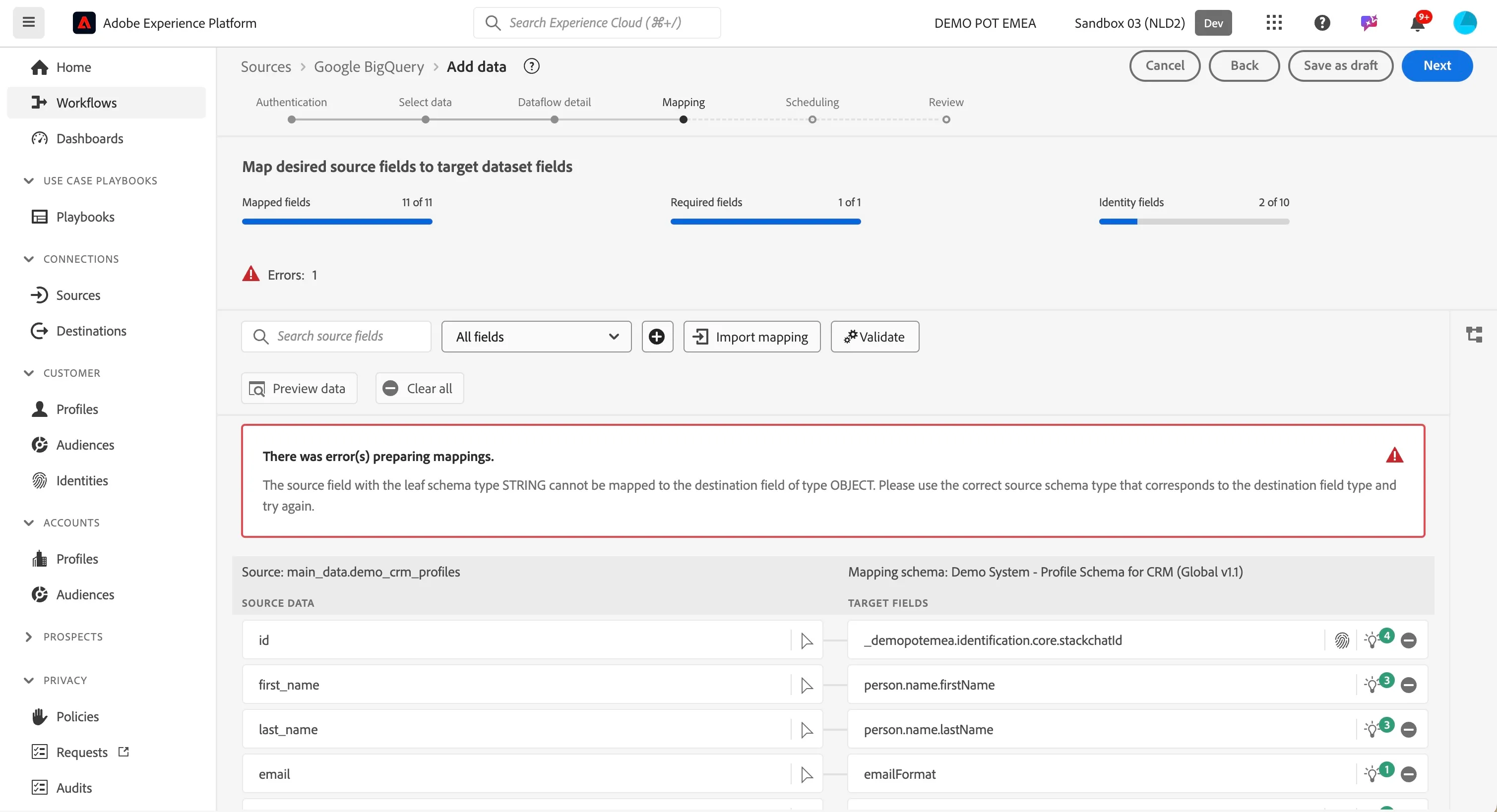This screenshot has width=1497, height=812.
Task: Open the All fields filter dropdown
Action: point(536,336)
